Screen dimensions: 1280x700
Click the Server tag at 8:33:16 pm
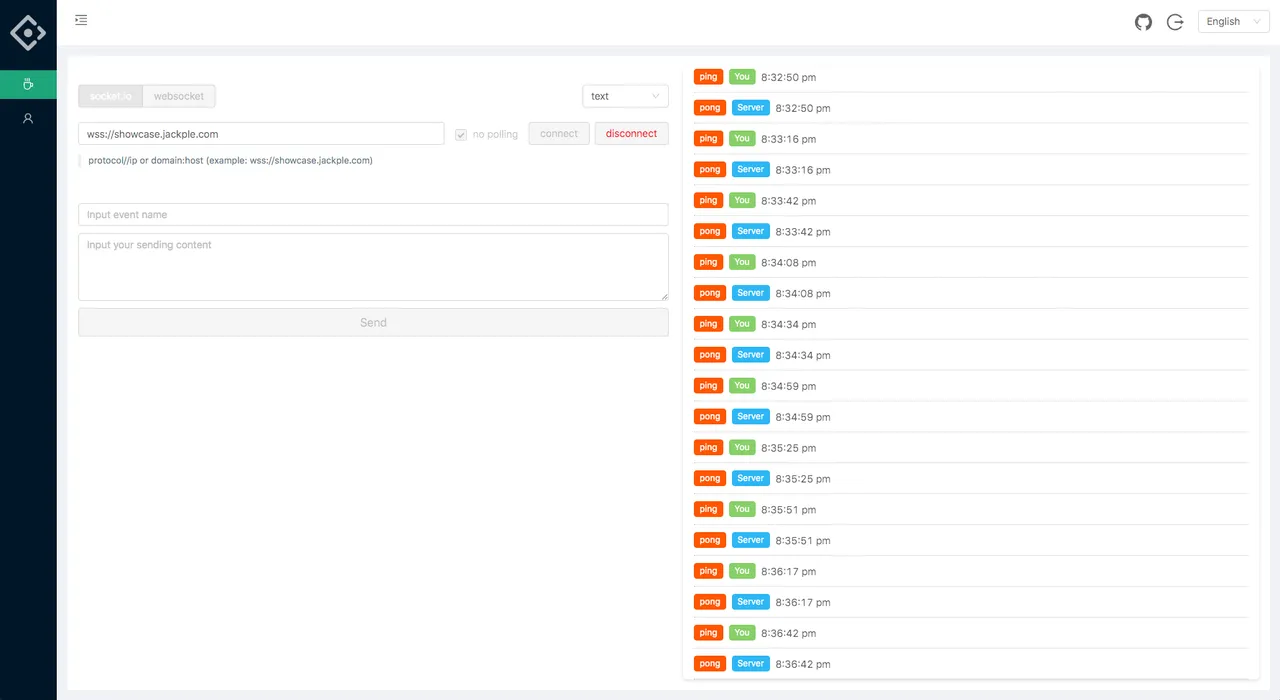pos(751,170)
